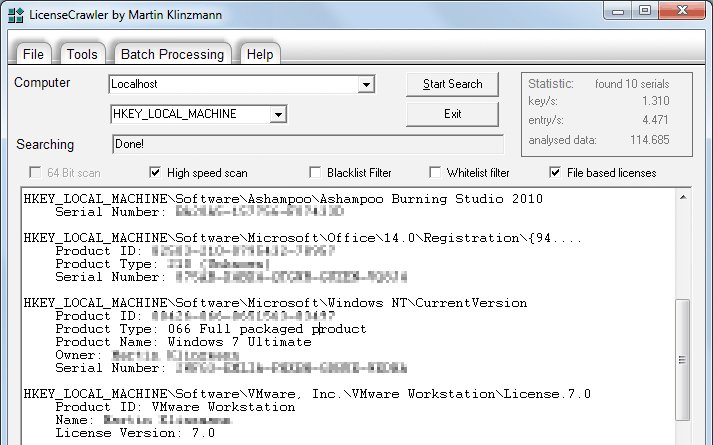Select the Windows NT\CurrentVersion registry line
This screenshot has width=713, height=445.
(276, 303)
